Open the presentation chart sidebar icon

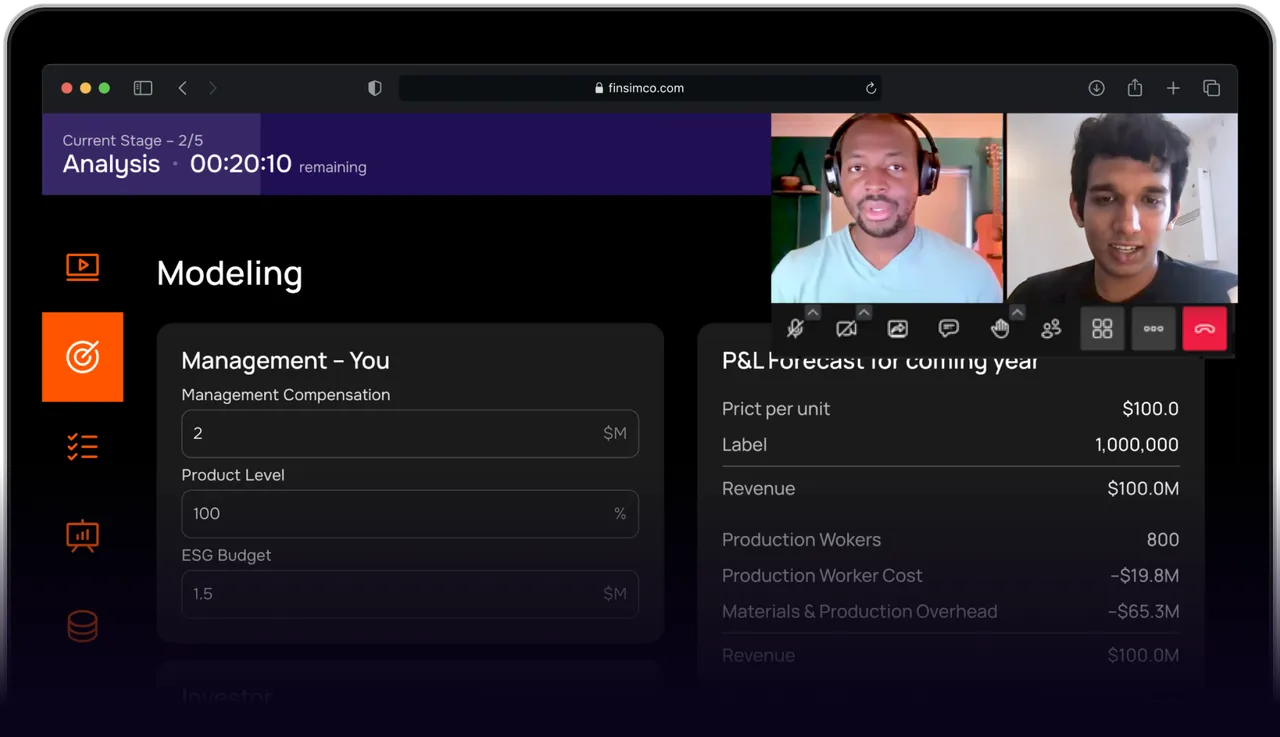pos(82,536)
